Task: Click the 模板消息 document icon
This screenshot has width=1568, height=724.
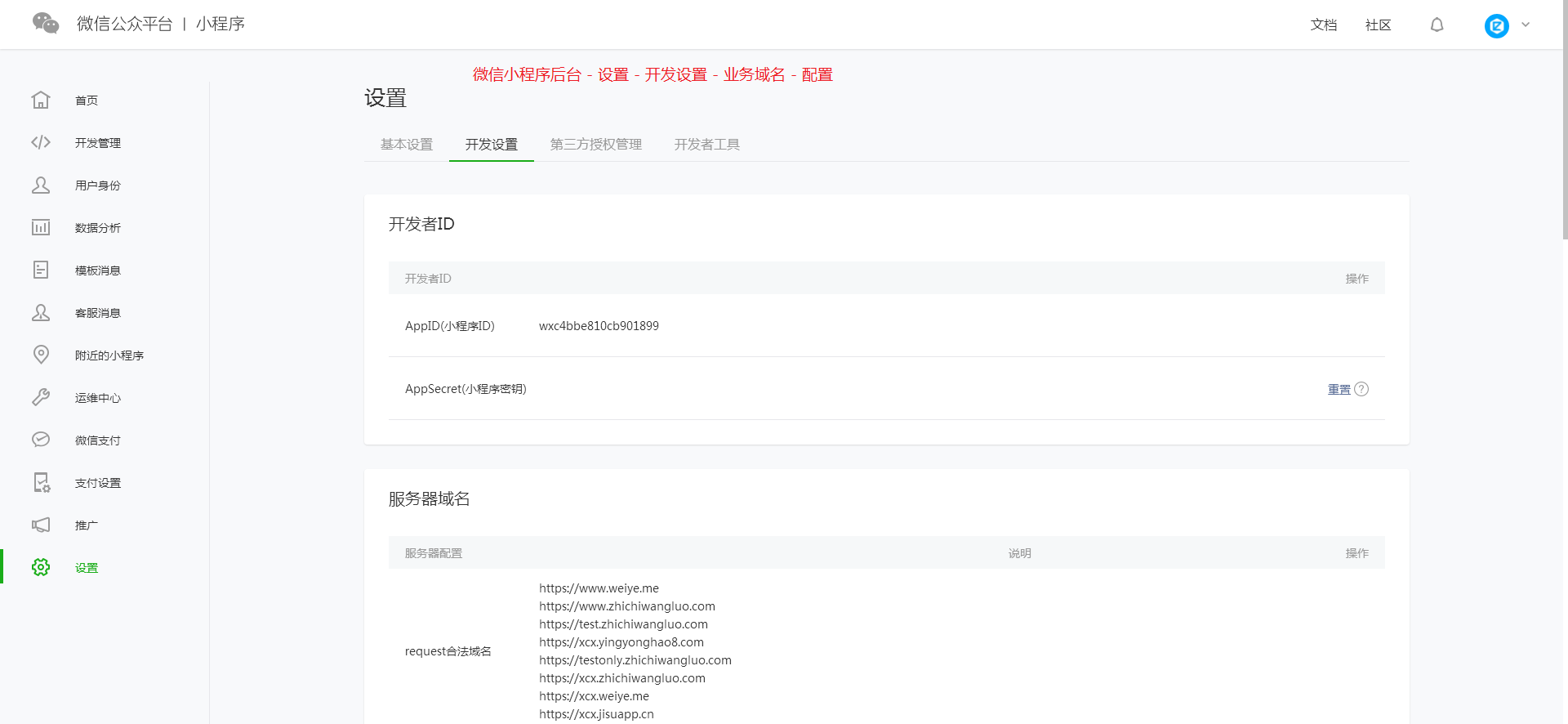Action: 41,270
